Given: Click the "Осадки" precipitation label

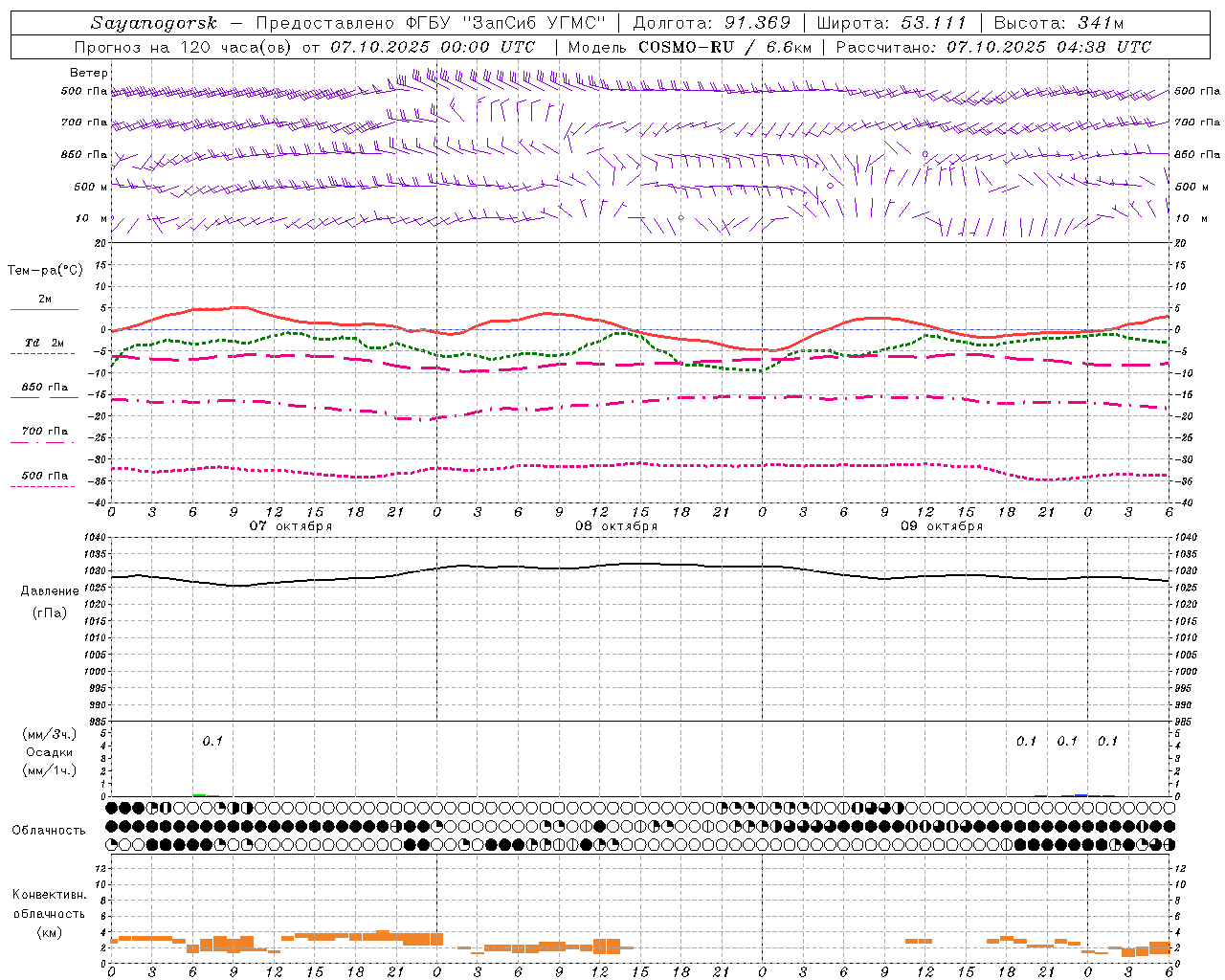Looking at the screenshot, I should click(x=50, y=752).
